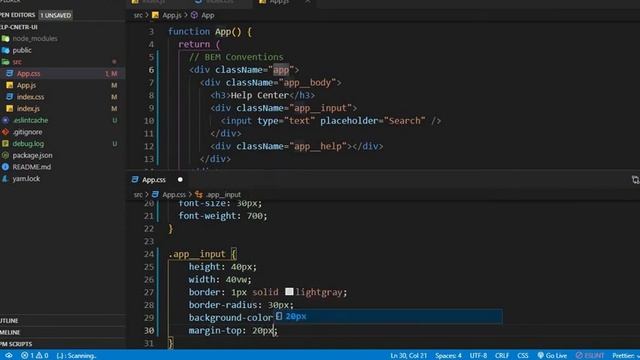Click the .app__input selector text
The image size is (640, 360).
[197, 254]
